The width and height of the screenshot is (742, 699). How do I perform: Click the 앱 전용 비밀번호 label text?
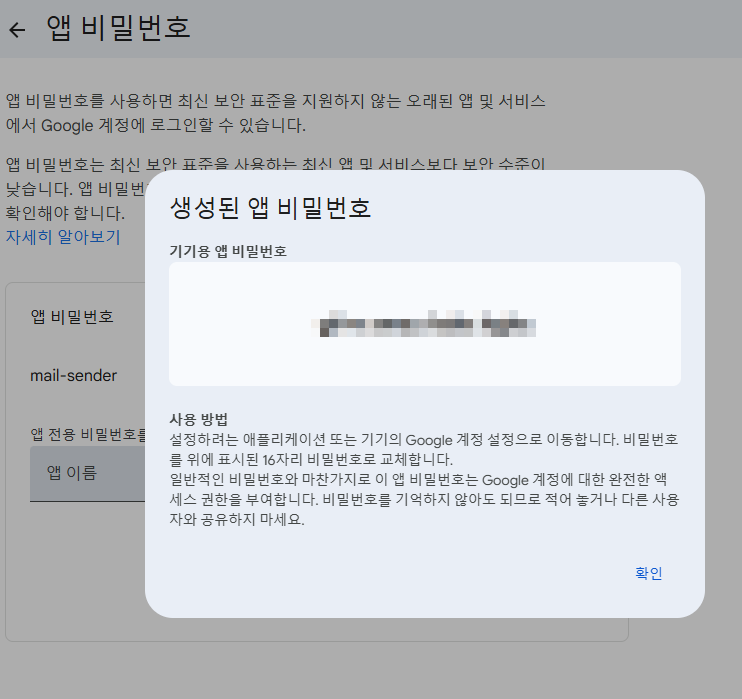(88, 434)
